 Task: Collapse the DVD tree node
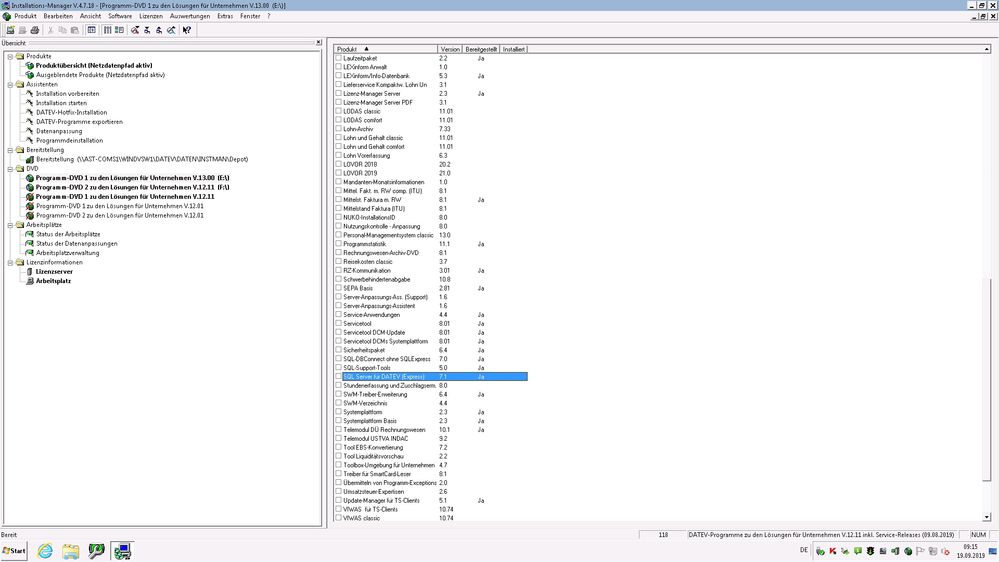point(10,169)
